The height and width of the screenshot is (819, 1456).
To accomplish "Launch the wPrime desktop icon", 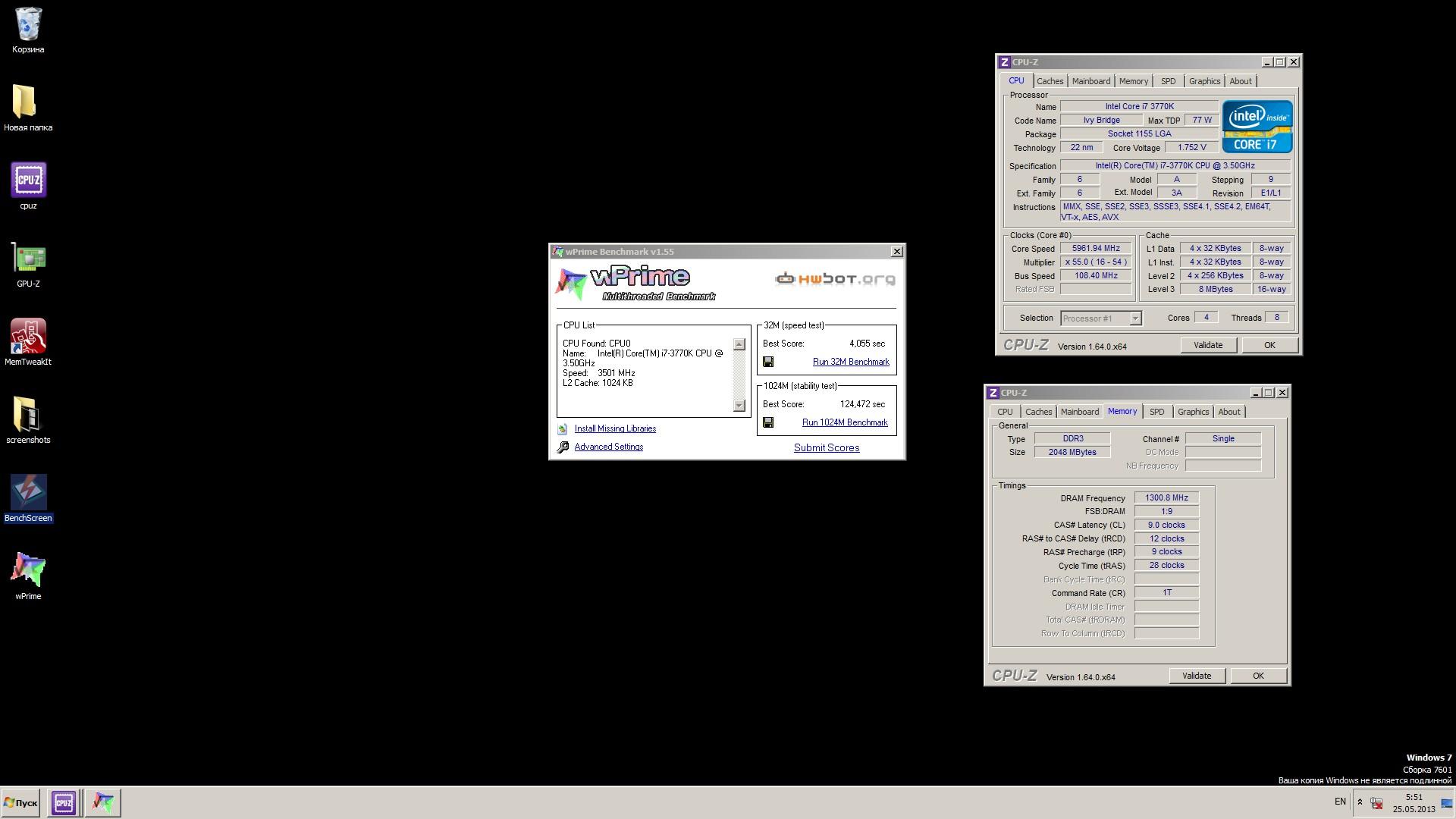I will pyautogui.click(x=28, y=576).
